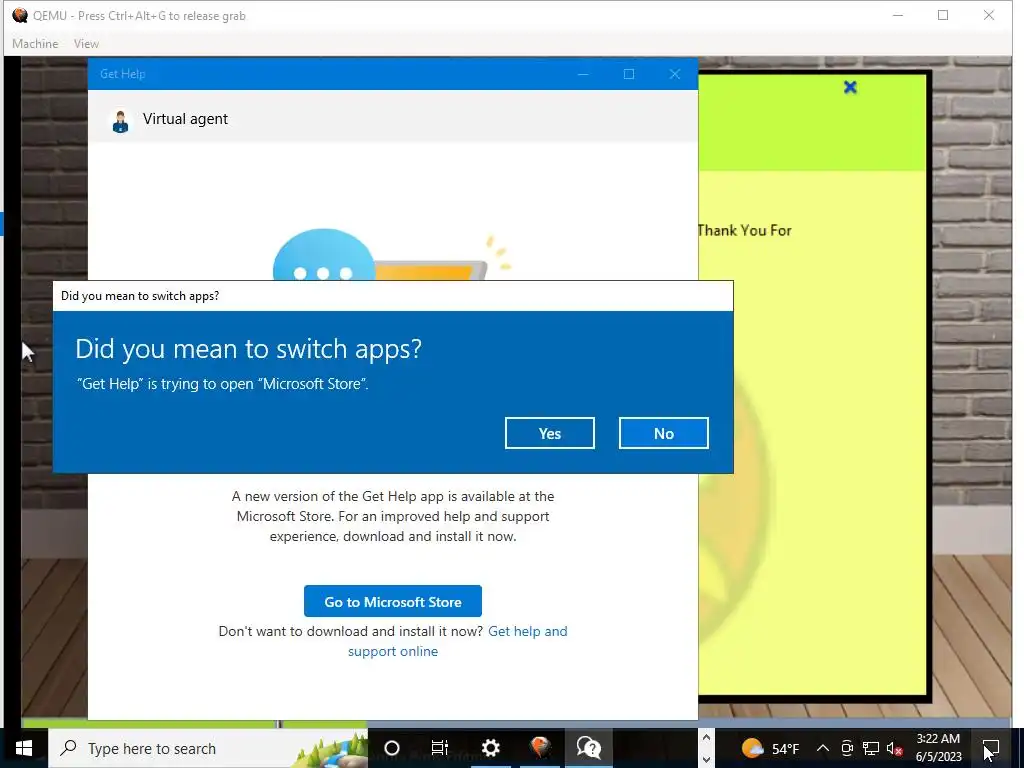Viewport: 1024px width, 768px height.
Task: Close the yellow window with blue X
Action: pos(850,87)
